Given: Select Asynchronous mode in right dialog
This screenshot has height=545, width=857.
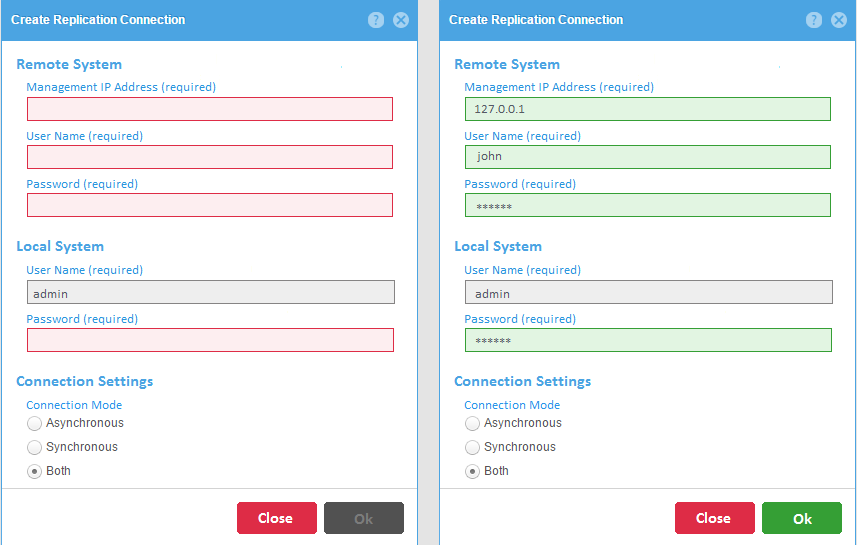Looking at the screenshot, I should [472, 423].
